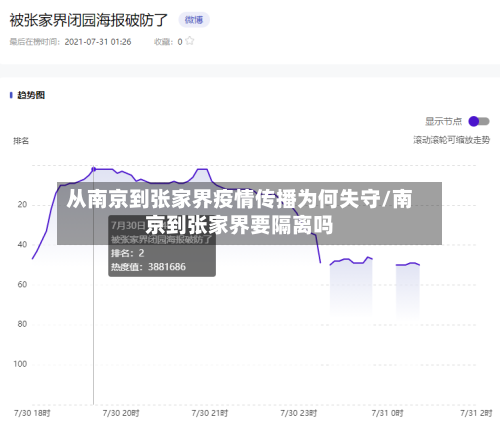
Task: Click the 显示节点 label text
Action: tap(443, 121)
